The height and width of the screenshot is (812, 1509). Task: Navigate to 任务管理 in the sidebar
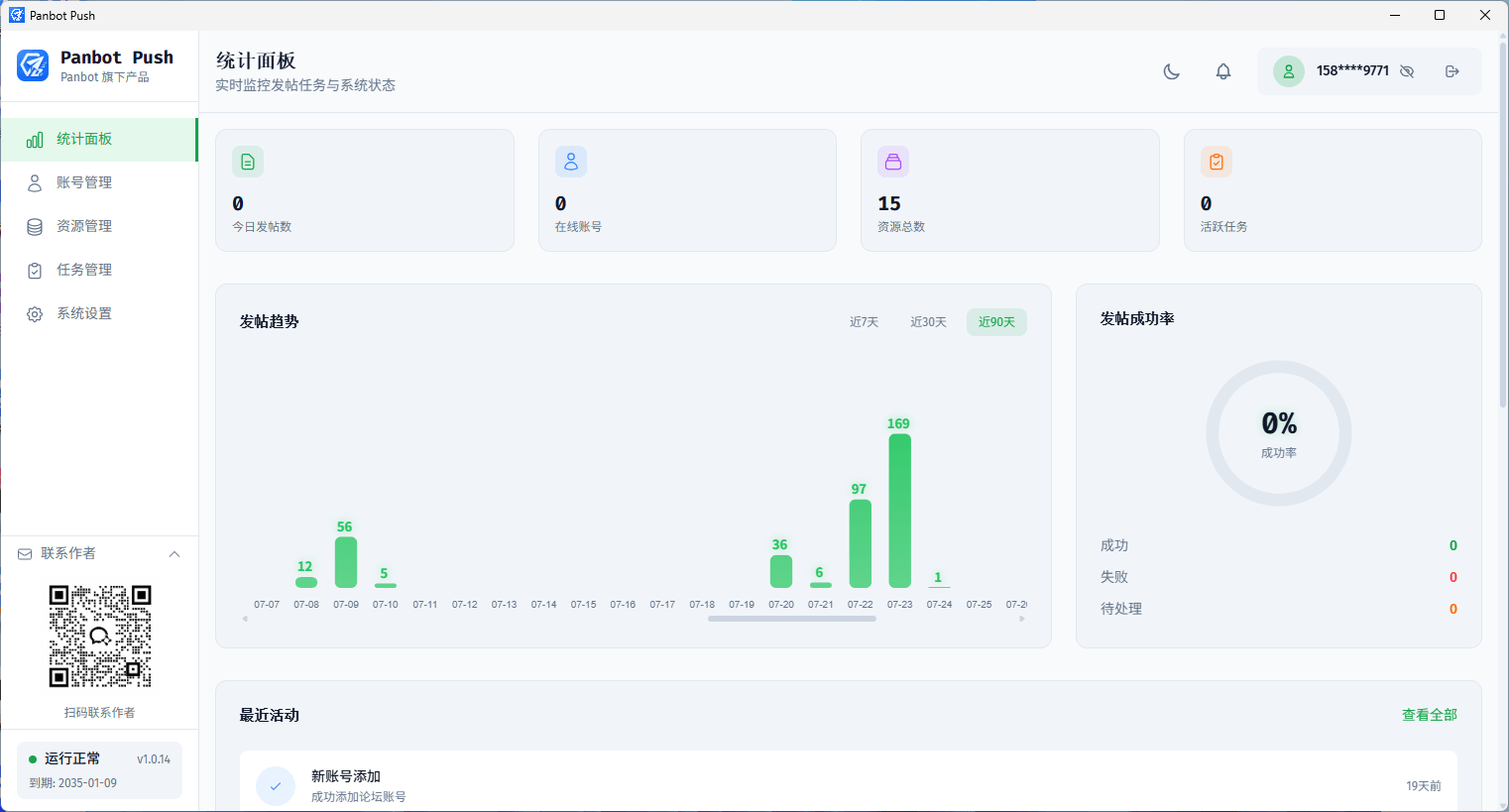coord(99,271)
